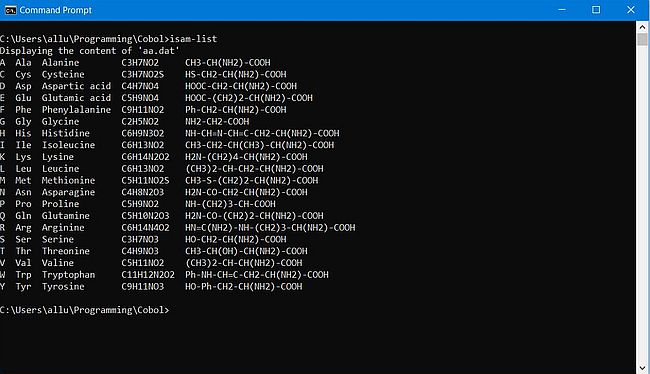Click the Command Prompt title bar icon
This screenshot has height=374, width=650.
point(10,10)
